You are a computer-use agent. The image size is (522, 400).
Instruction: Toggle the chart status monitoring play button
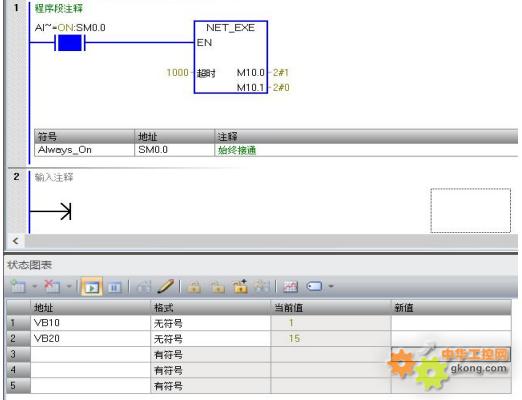[x=92, y=287]
